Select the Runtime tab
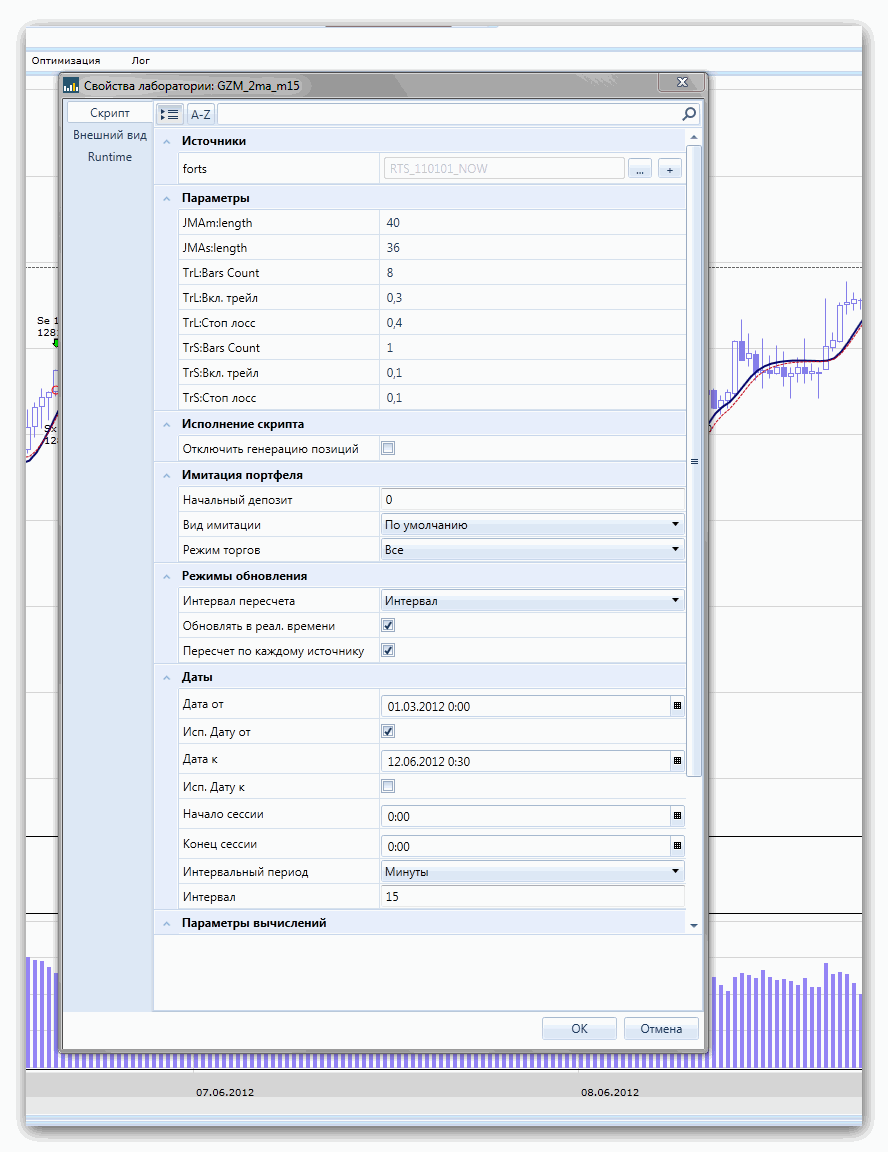This screenshot has width=888, height=1152. pyautogui.click(x=109, y=156)
